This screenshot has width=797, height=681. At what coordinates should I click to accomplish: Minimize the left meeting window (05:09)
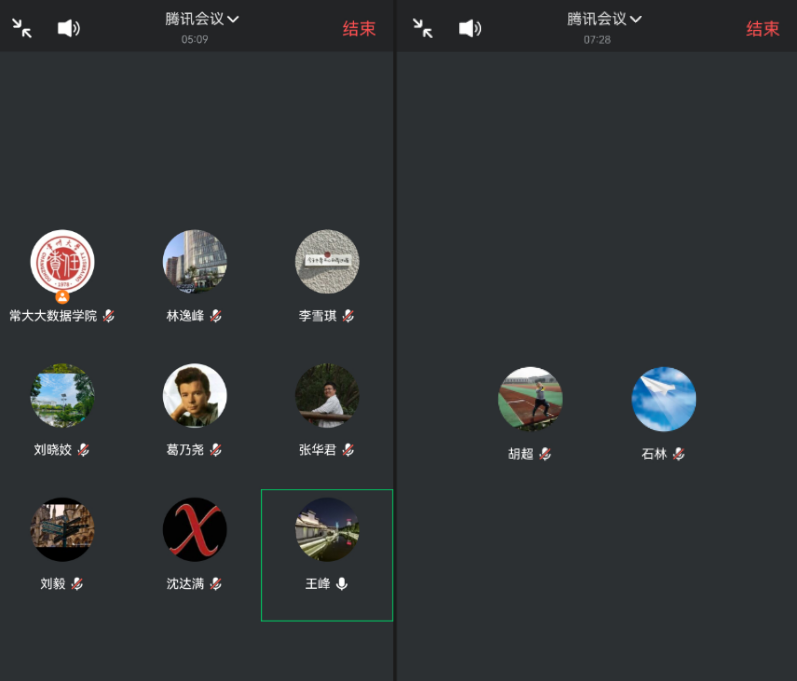point(22,28)
